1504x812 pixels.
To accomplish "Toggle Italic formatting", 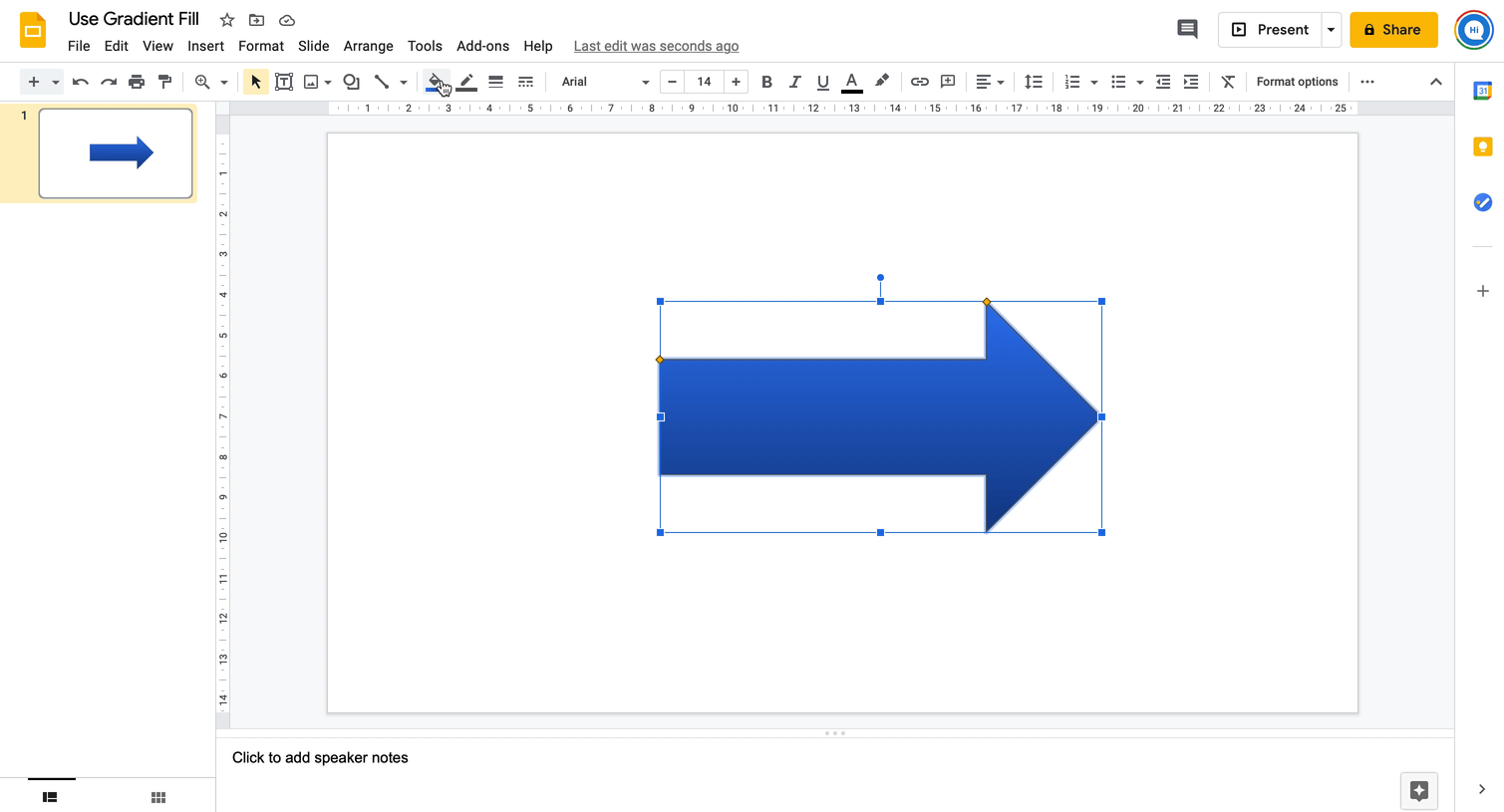I will [x=794, y=82].
